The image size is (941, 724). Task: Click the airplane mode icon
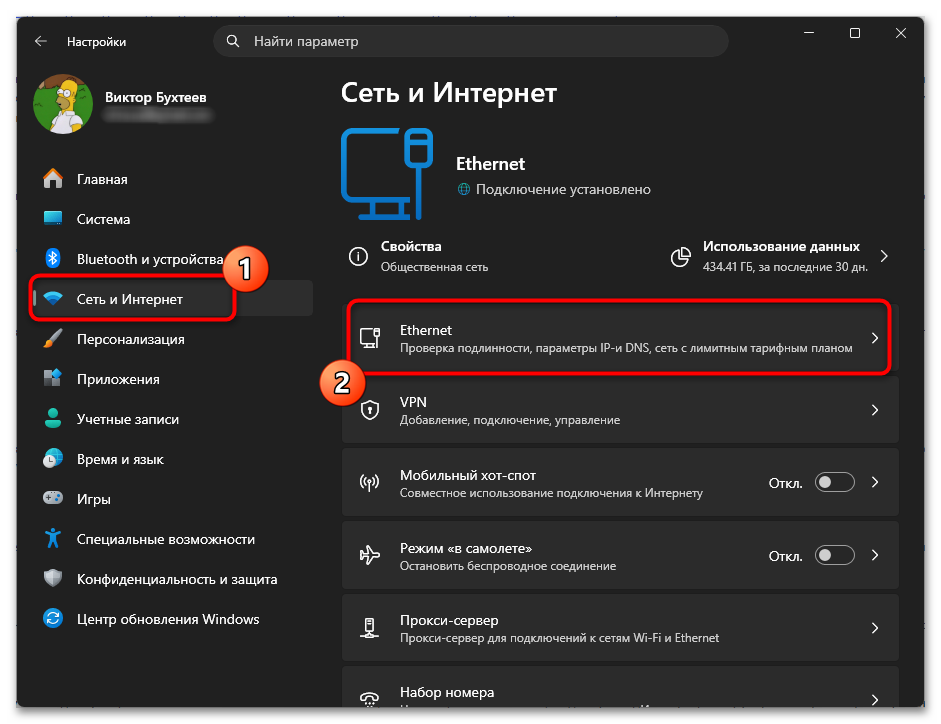pos(370,555)
